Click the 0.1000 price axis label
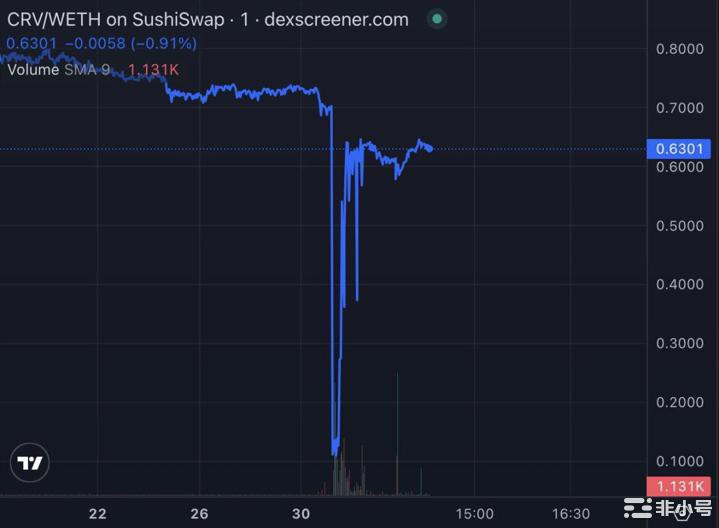The image size is (719, 528). pos(680,461)
